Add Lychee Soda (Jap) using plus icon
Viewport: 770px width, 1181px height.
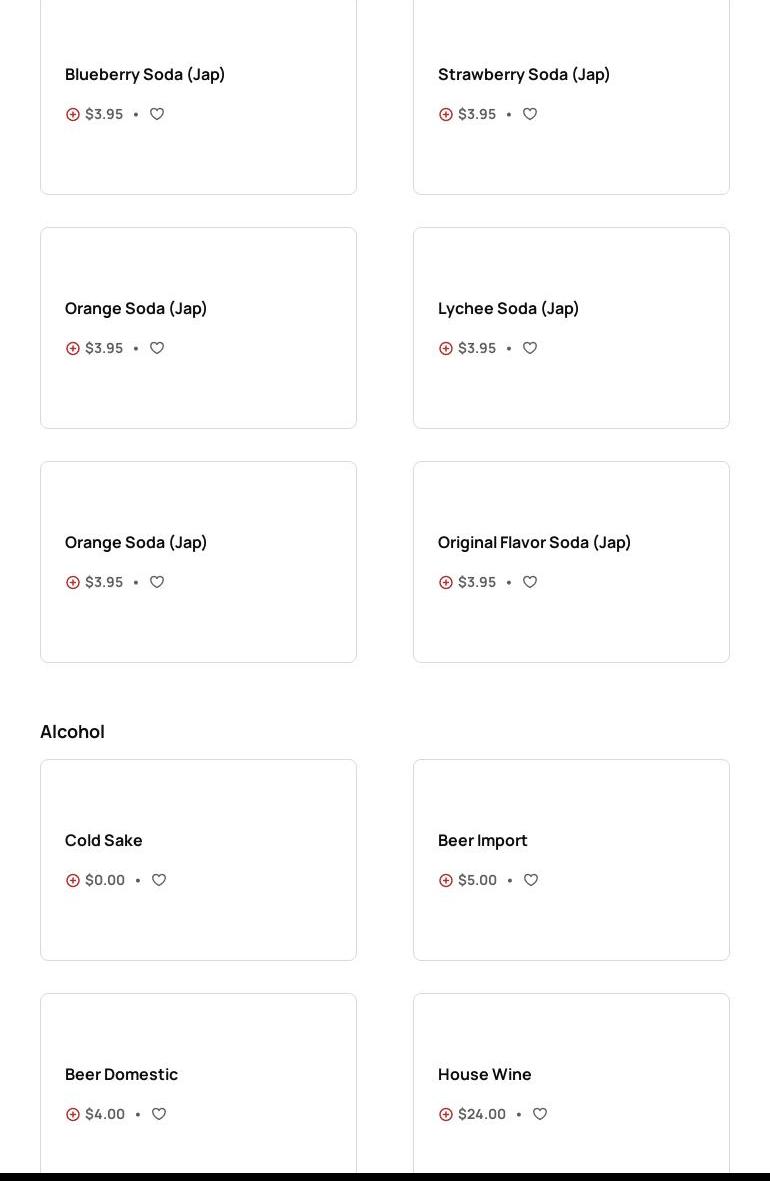[446, 348]
